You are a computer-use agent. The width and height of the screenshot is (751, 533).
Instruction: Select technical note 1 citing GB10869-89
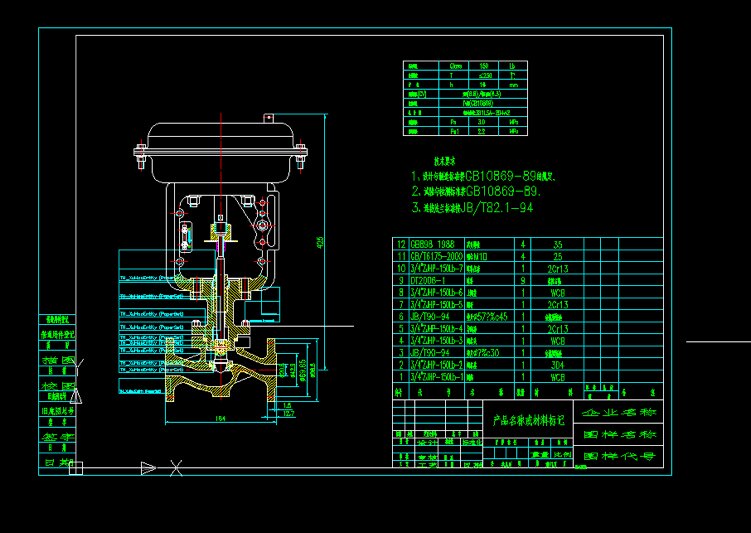pyautogui.click(x=483, y=176)
